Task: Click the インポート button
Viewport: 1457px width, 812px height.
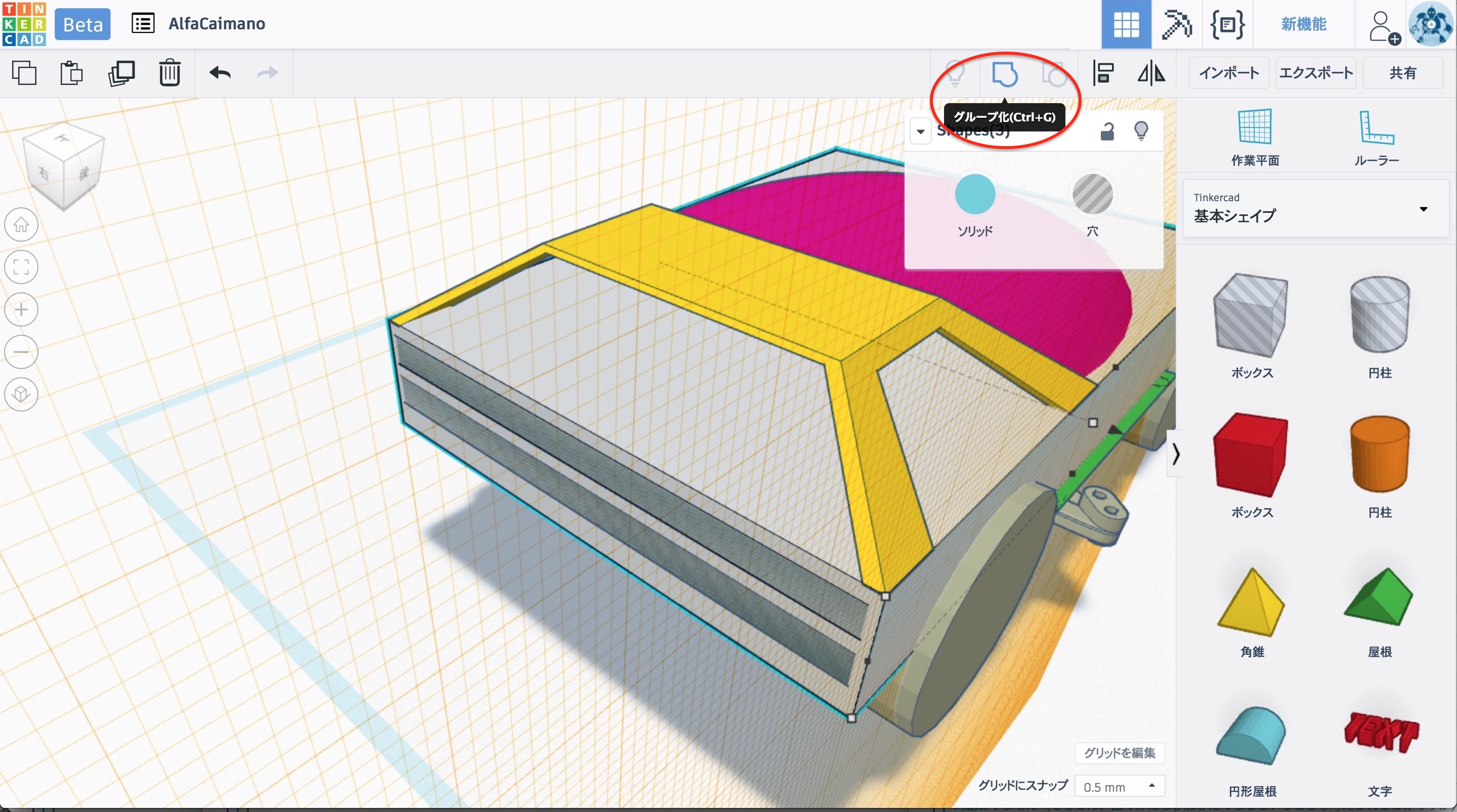Action: click(x=1229, y=73)
